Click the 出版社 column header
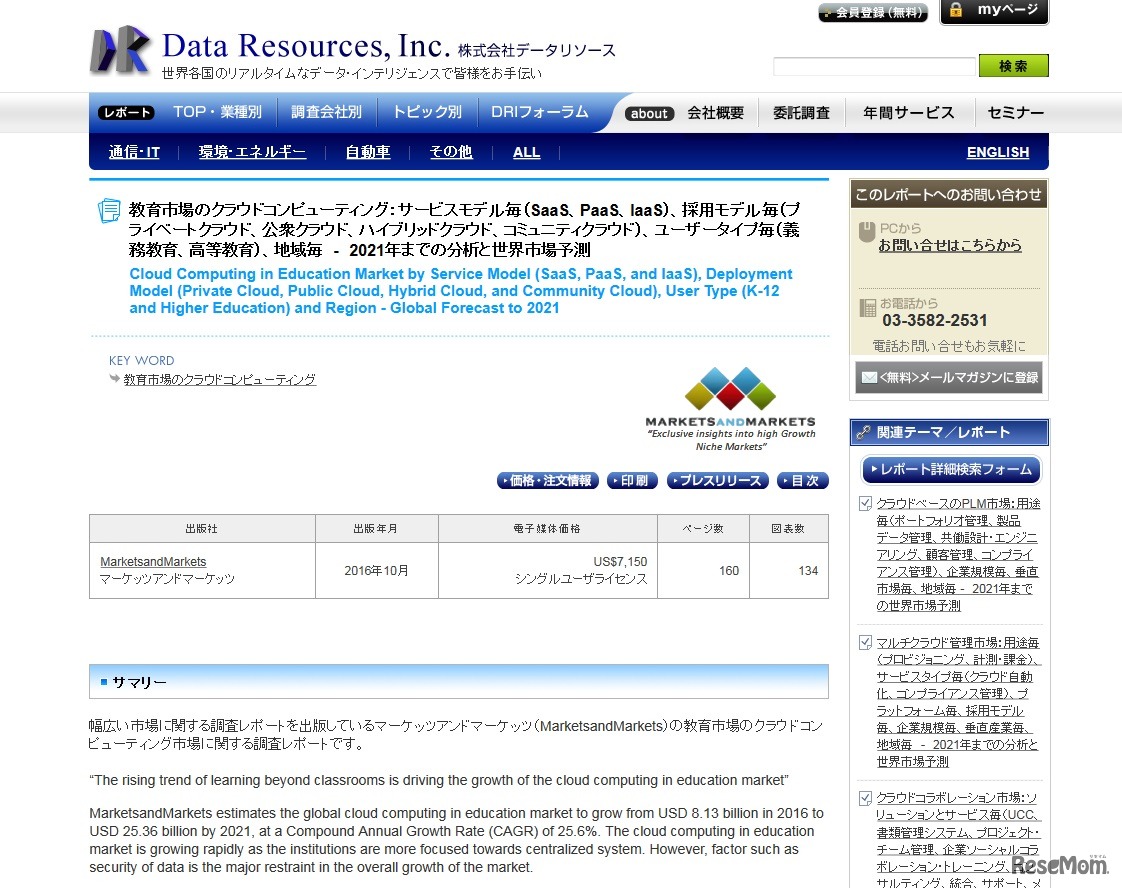The height and width of the screenshot is (888, 1122). coord(202,529)
